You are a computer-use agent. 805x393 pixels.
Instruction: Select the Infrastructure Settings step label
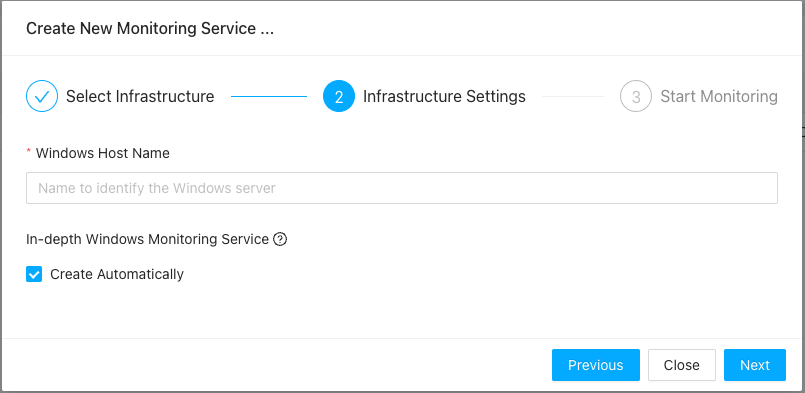[444, 96]
